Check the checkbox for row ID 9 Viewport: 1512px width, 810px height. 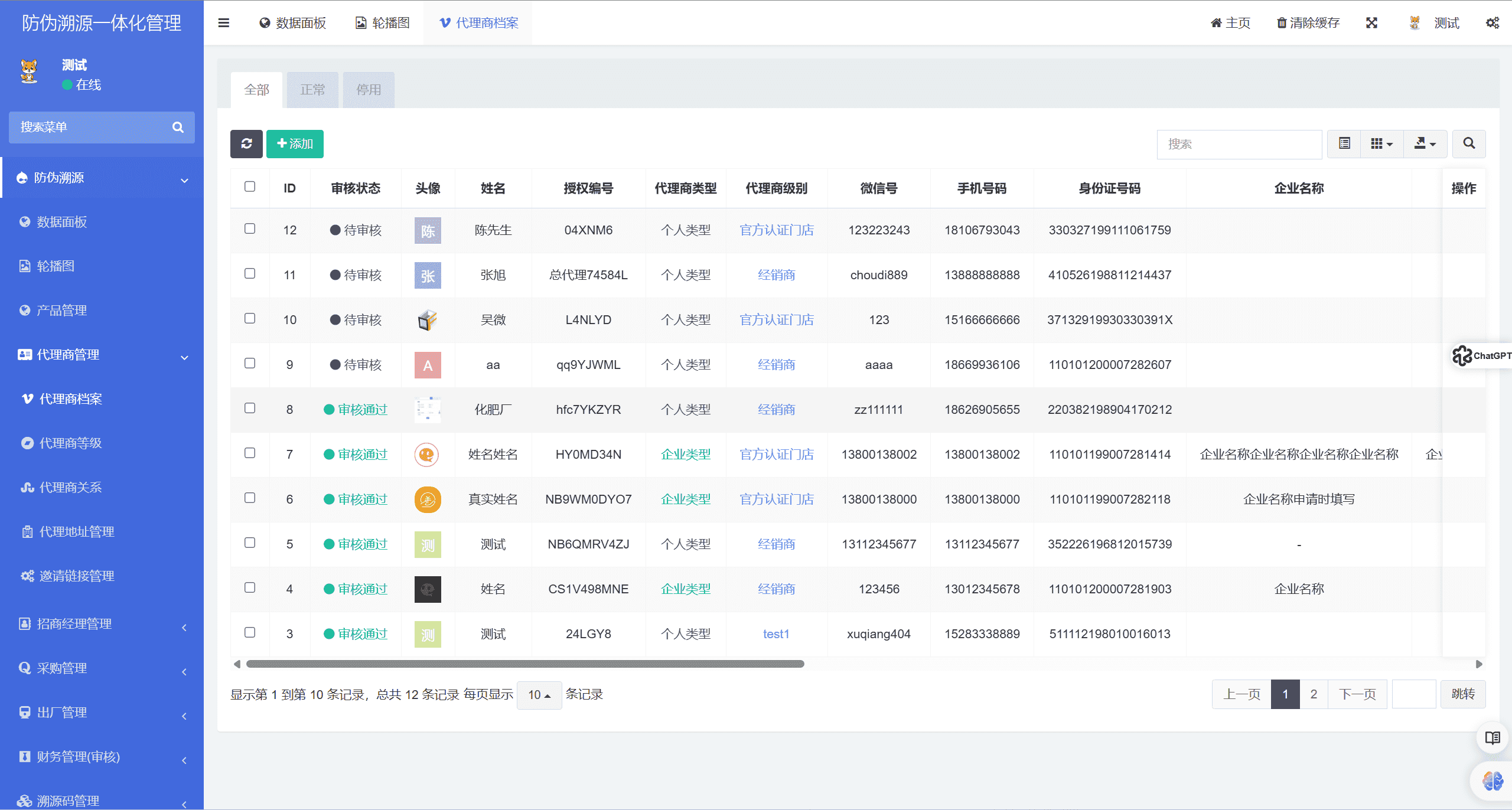[250, 363]
